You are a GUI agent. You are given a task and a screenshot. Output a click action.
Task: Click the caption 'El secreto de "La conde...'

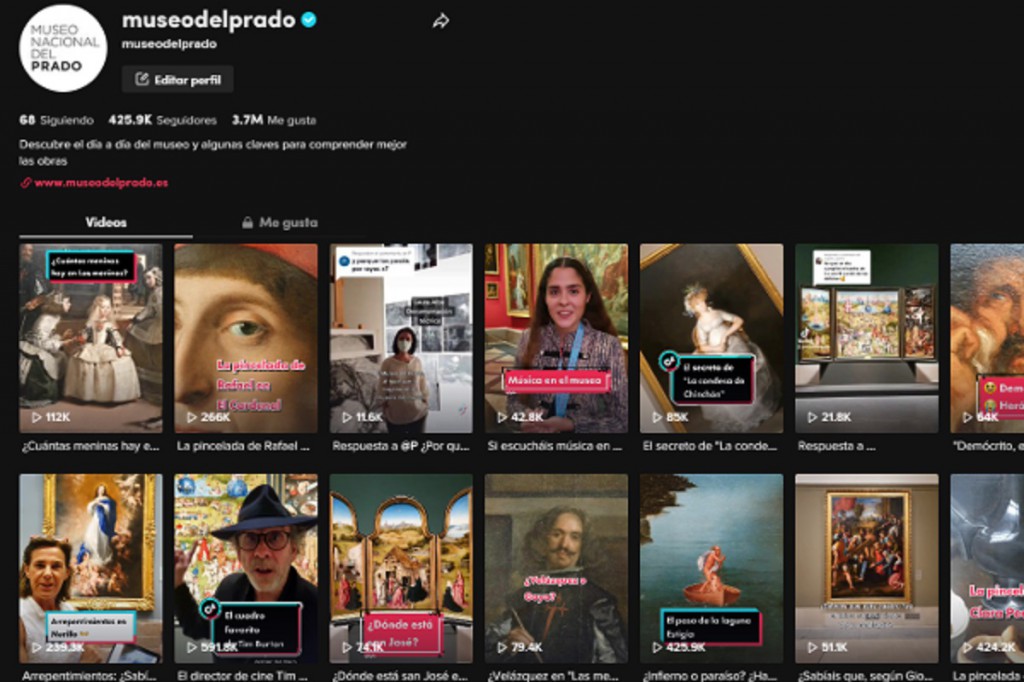coord(710,446)
